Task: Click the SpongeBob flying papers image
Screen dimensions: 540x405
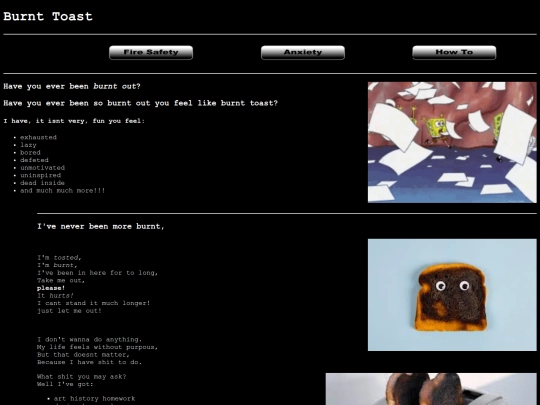Action: [x=452, y=142]
